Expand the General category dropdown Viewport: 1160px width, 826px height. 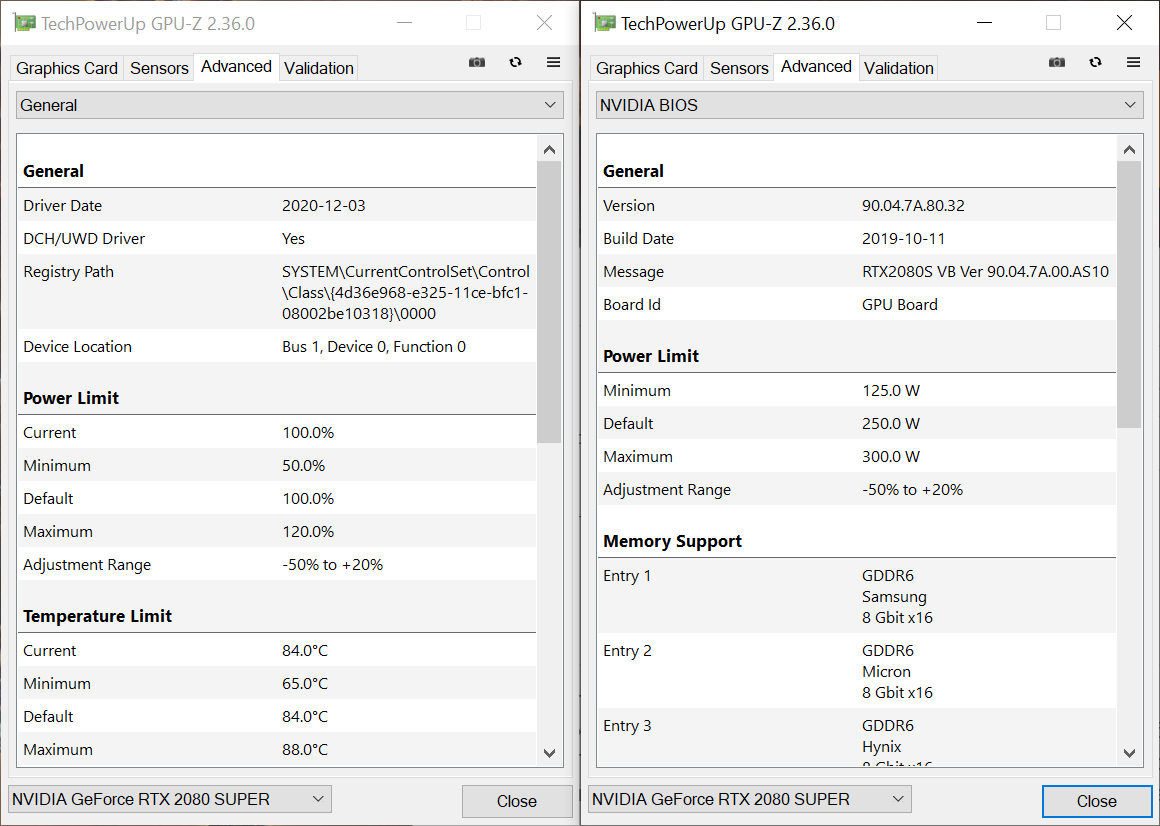290,105
